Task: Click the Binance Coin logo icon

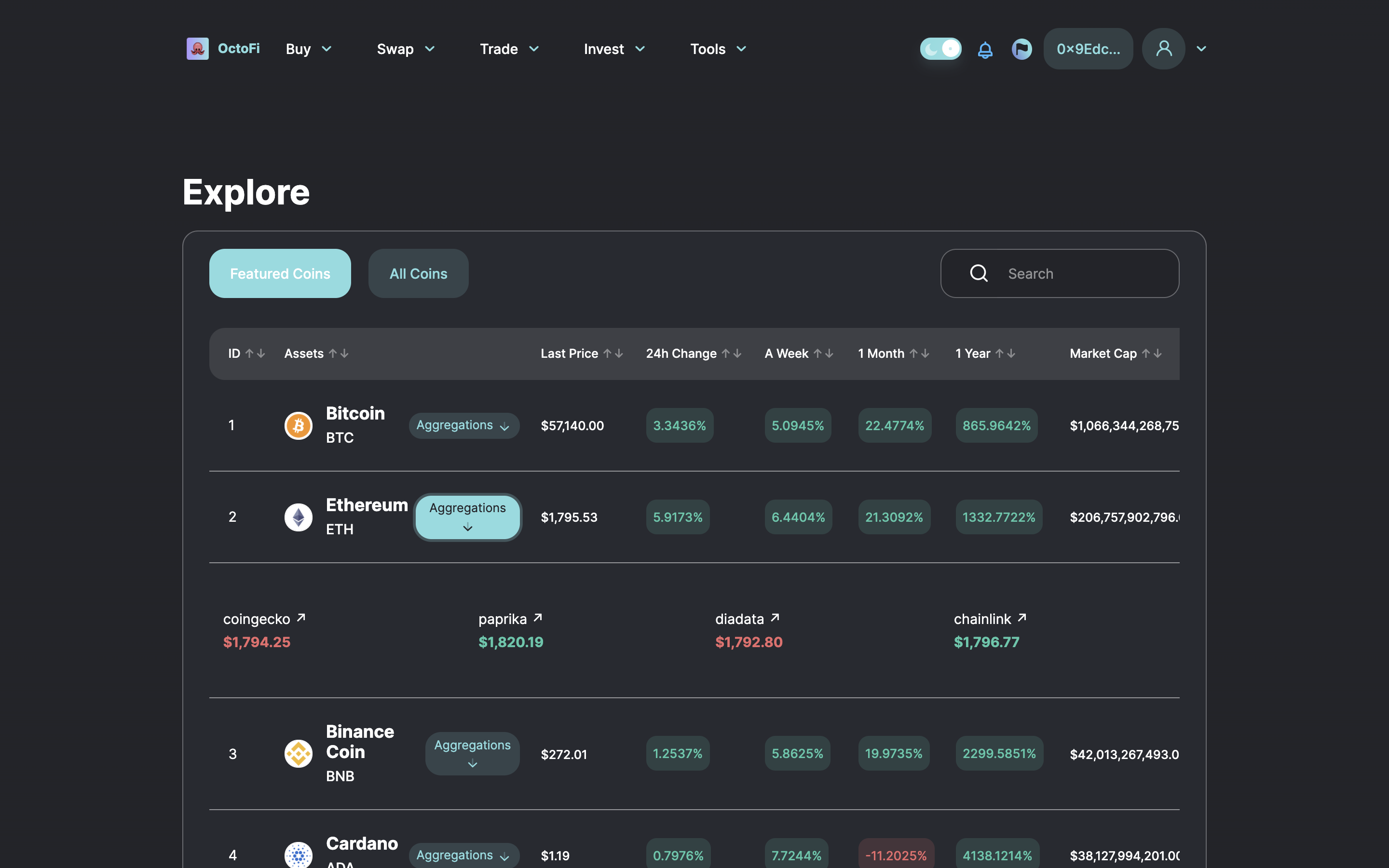Action: coord(299,754)
